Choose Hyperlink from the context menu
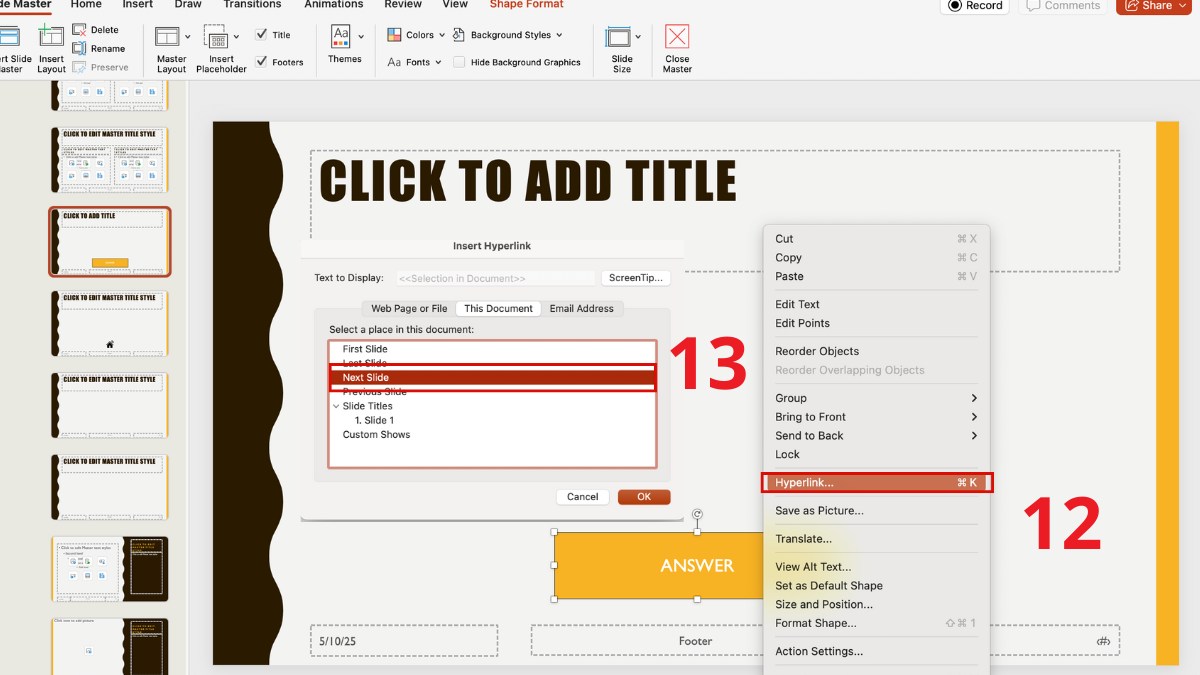The image size is (1200, 675). (875, 483)
